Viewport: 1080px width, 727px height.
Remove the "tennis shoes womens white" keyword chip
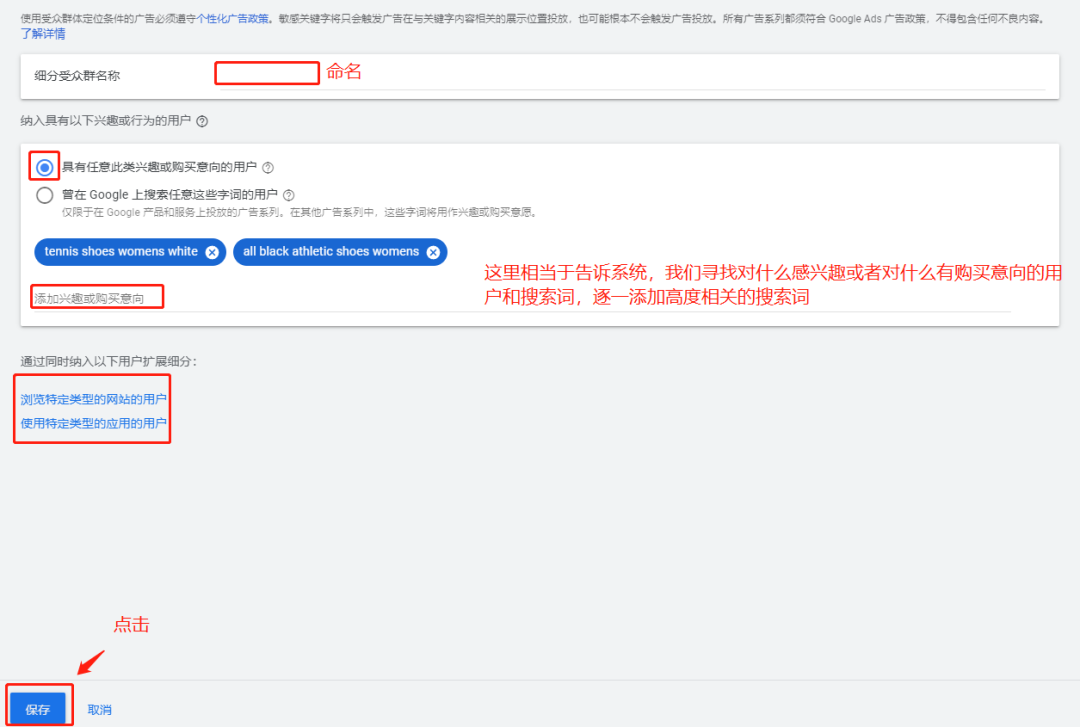(213, 252)
